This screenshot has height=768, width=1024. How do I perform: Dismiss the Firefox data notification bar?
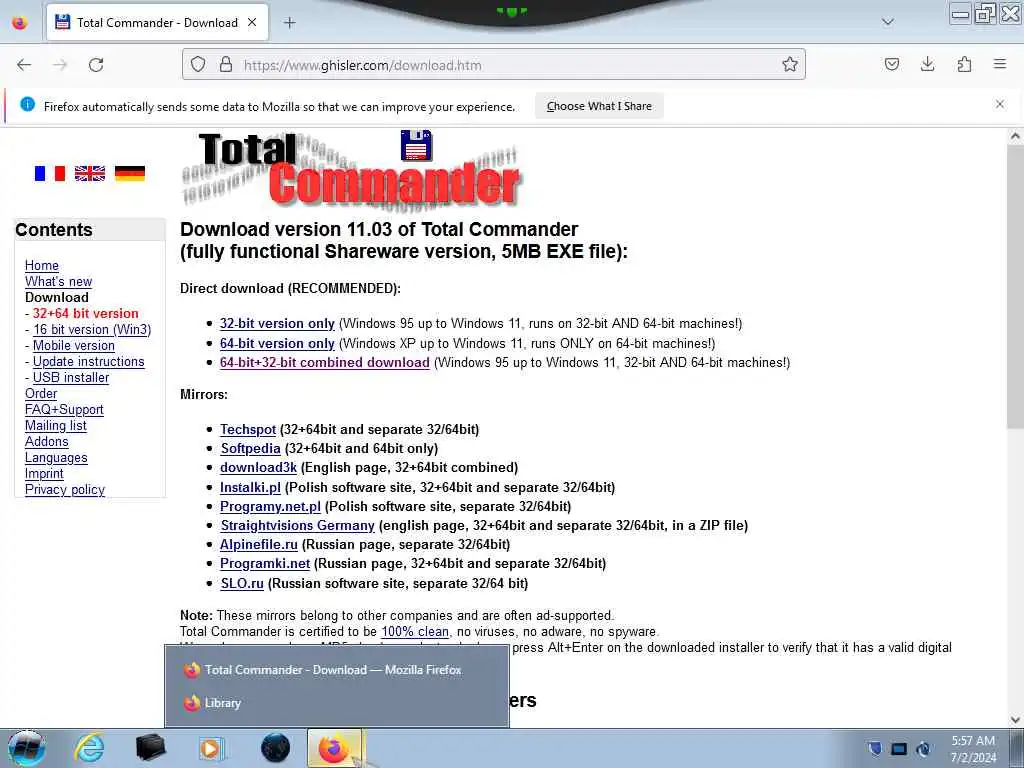click(x=1000, y=104)
